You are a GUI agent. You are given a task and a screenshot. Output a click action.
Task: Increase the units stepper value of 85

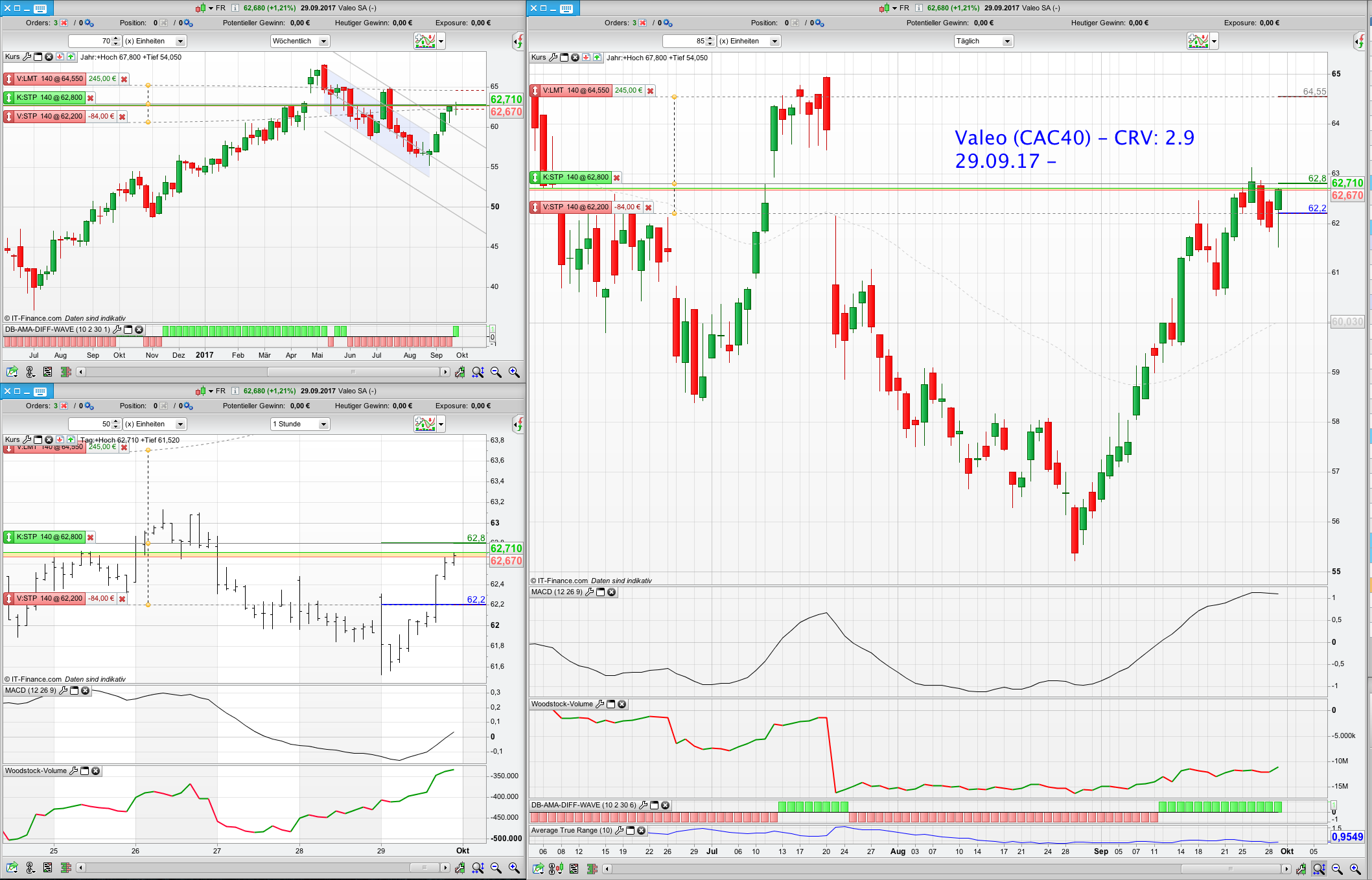[710, 39]
